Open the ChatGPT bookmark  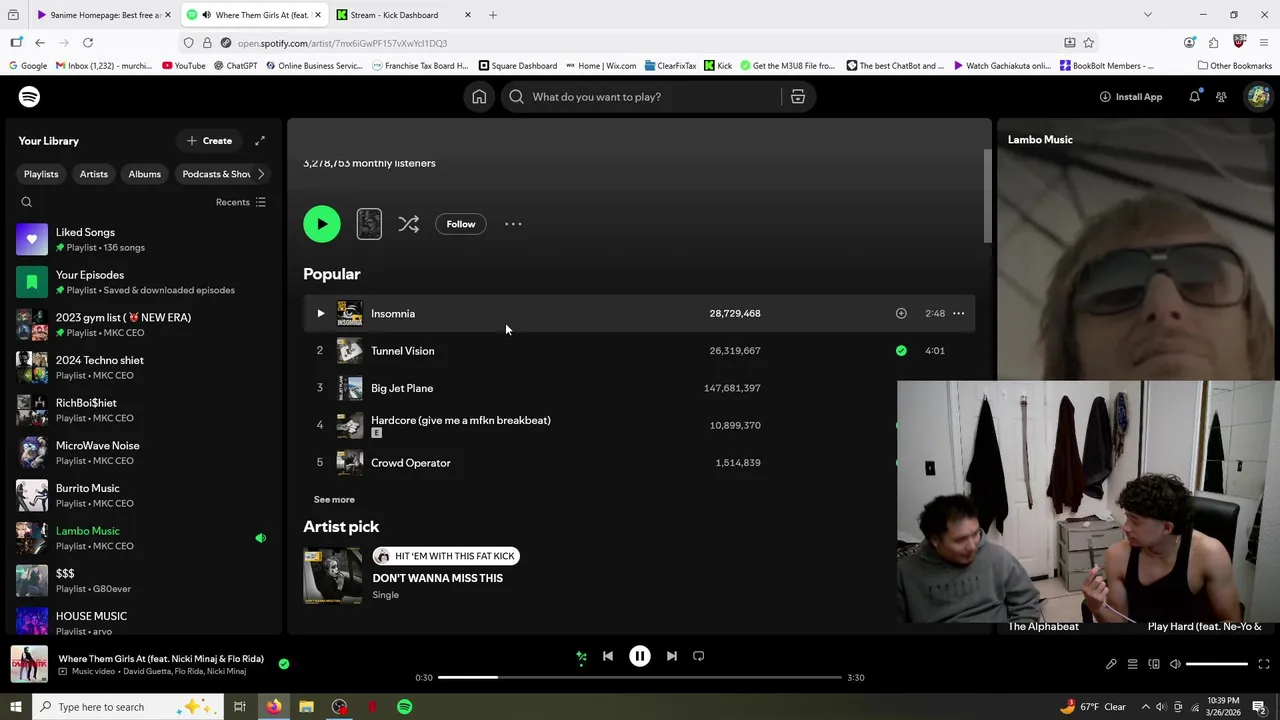tap(236, 66)
